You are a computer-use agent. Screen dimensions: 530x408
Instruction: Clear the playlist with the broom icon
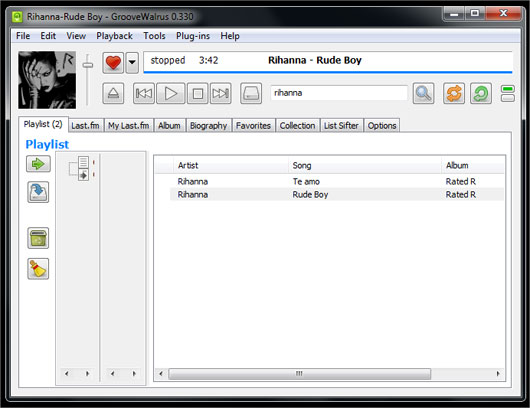coord(38,269)
